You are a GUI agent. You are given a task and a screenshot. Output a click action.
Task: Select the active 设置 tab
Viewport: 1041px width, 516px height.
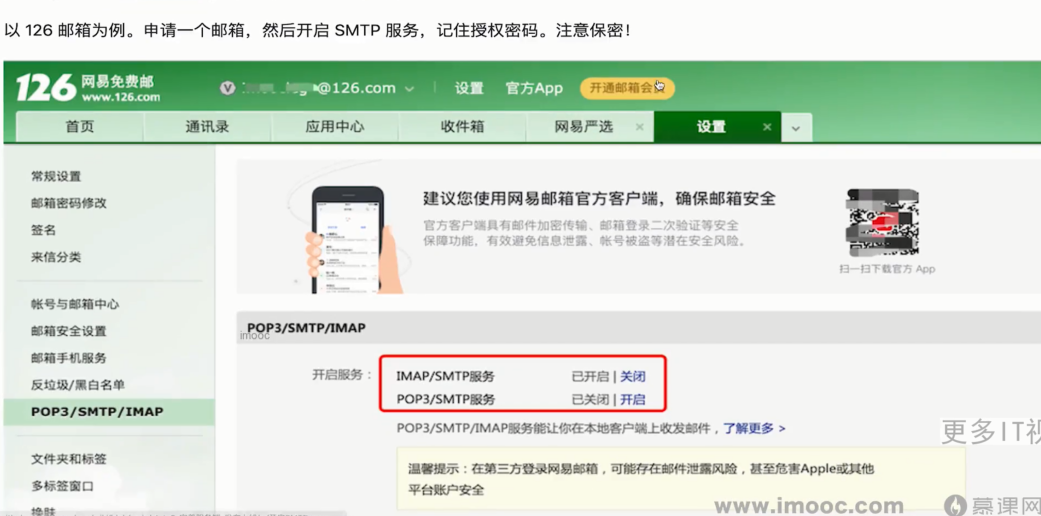711,127
